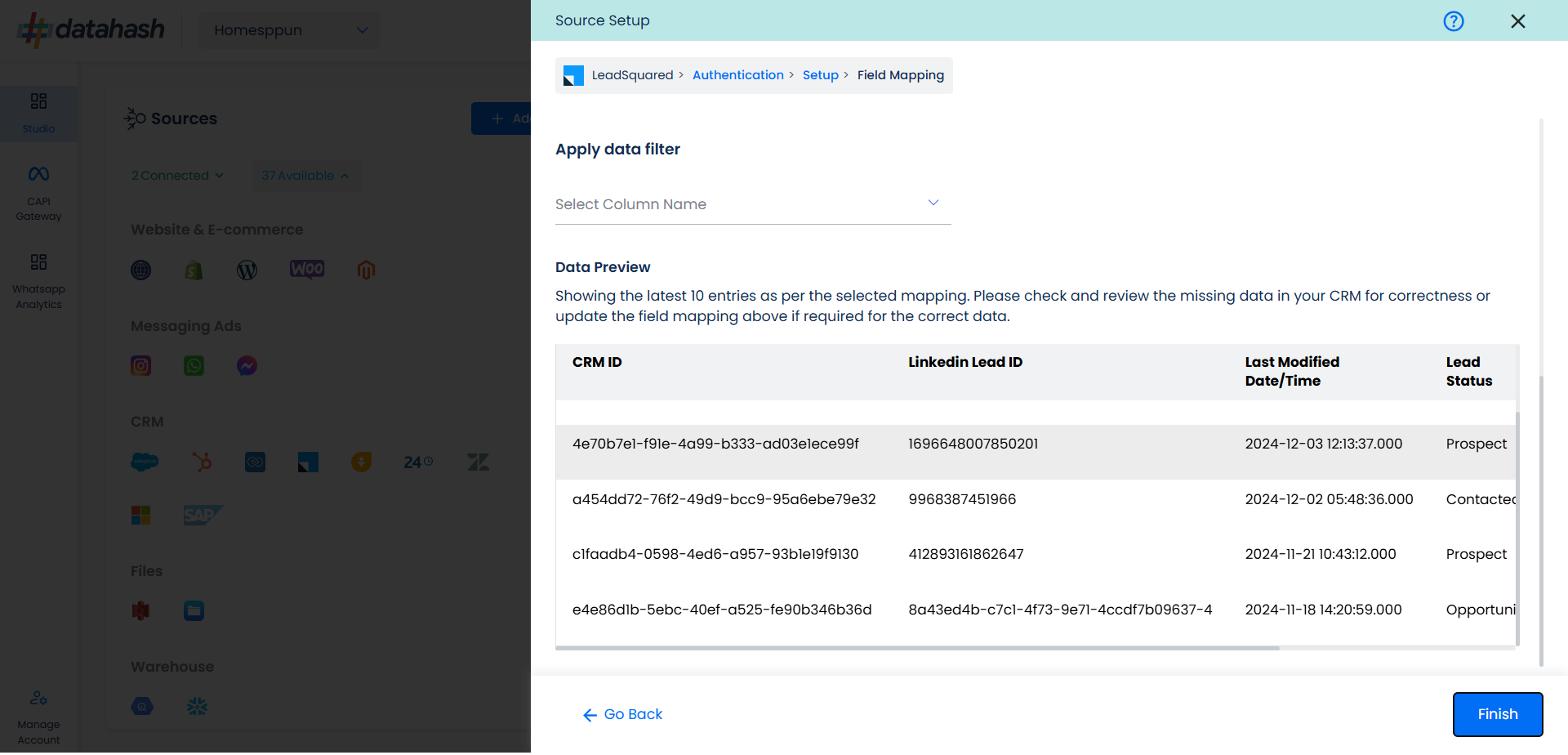Viewport: 1568px width, 755px height.
Task: Select CRM ID c1faadb4-0598-4ed6-a957-93b1e19f9130
Action: [x=715, y=555]
